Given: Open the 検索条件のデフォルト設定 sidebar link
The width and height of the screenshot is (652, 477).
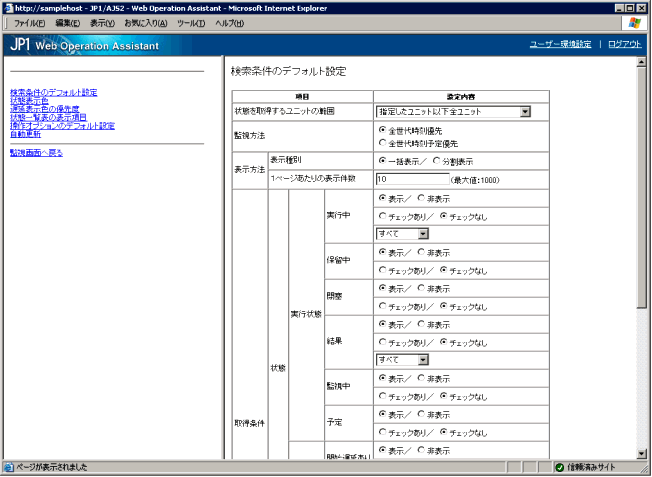Looking at the screenshot, I should point(54,92).
